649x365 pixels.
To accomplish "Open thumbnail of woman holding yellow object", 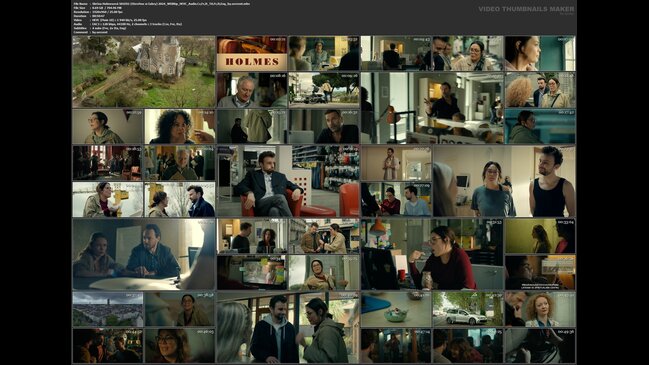I will pos(108,199).
